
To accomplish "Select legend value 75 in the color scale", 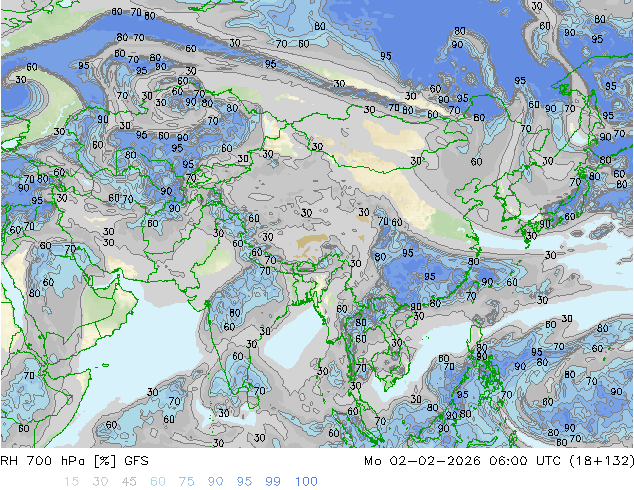I will [x=186, y=482].
